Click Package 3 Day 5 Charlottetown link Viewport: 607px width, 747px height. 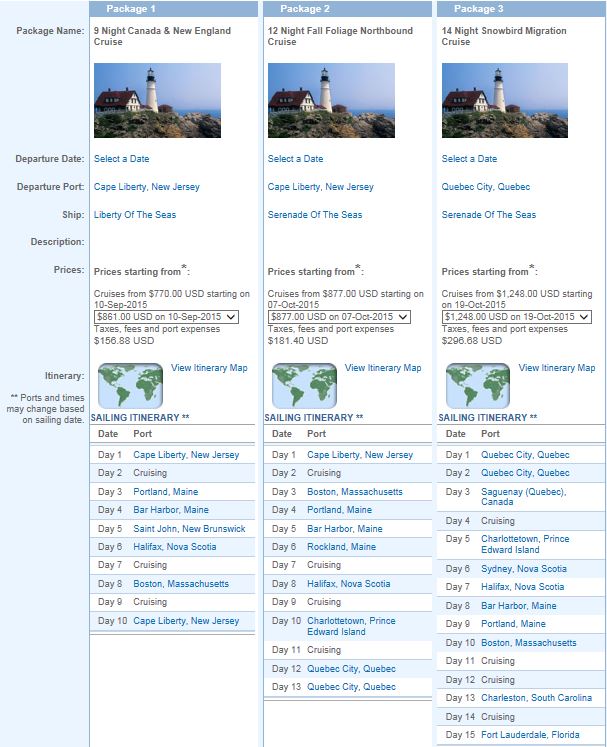[525, 544]
